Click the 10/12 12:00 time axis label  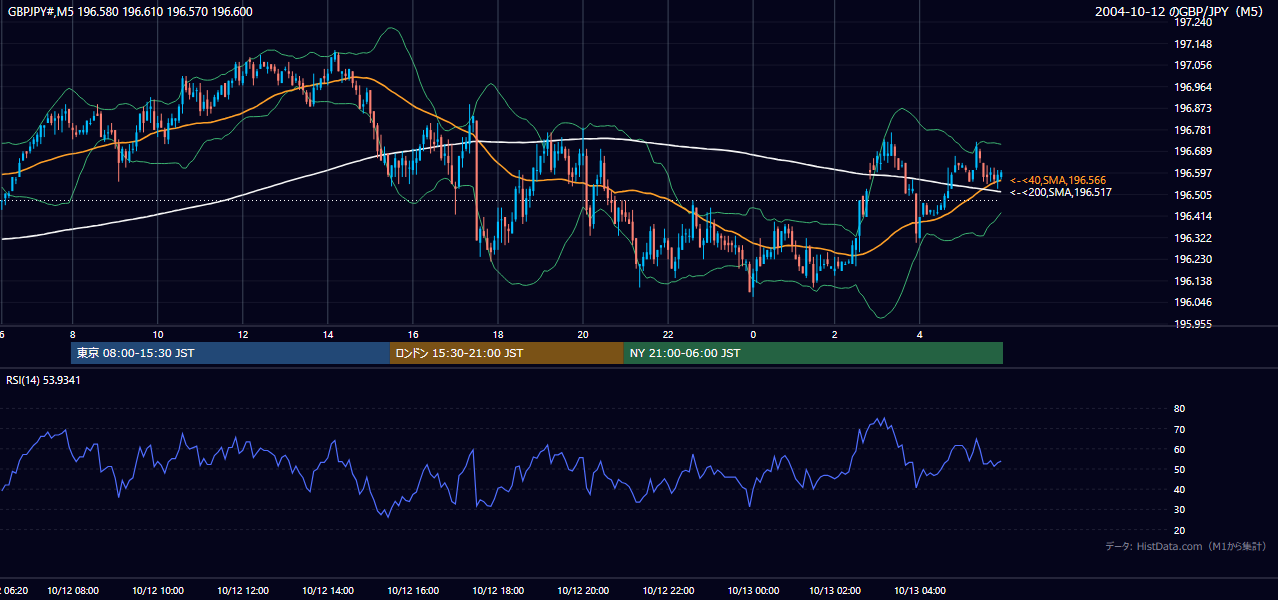[242, 591]
